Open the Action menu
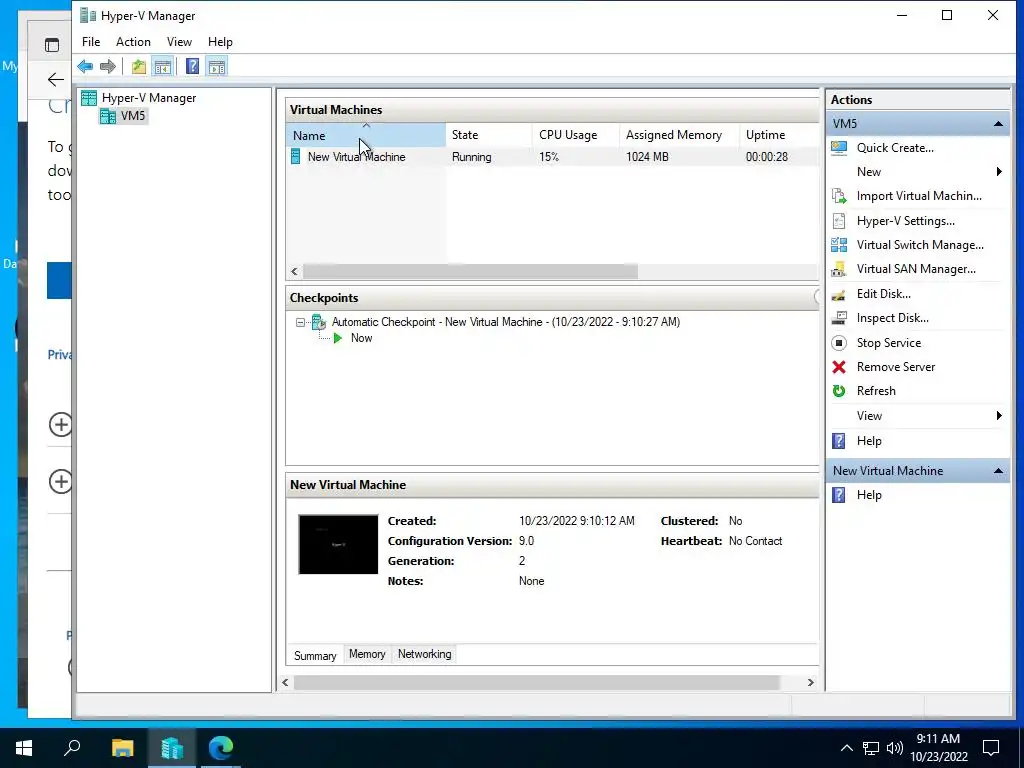The image size is (1024, 768). pyautogui.click(x=133, y=42)
